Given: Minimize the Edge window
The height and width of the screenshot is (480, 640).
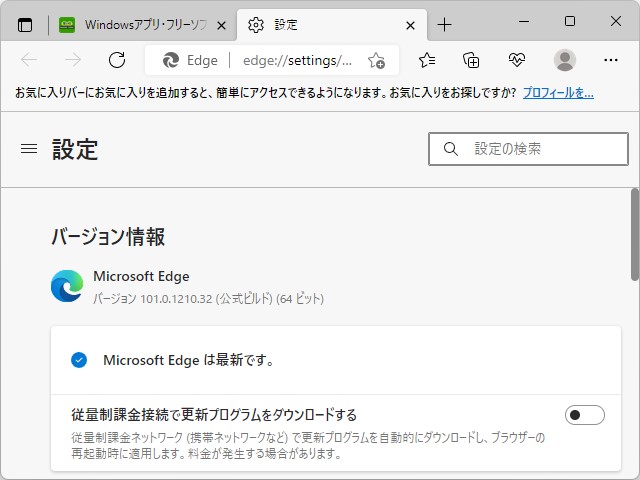Looking at the screenshot, I should point(524,21).
